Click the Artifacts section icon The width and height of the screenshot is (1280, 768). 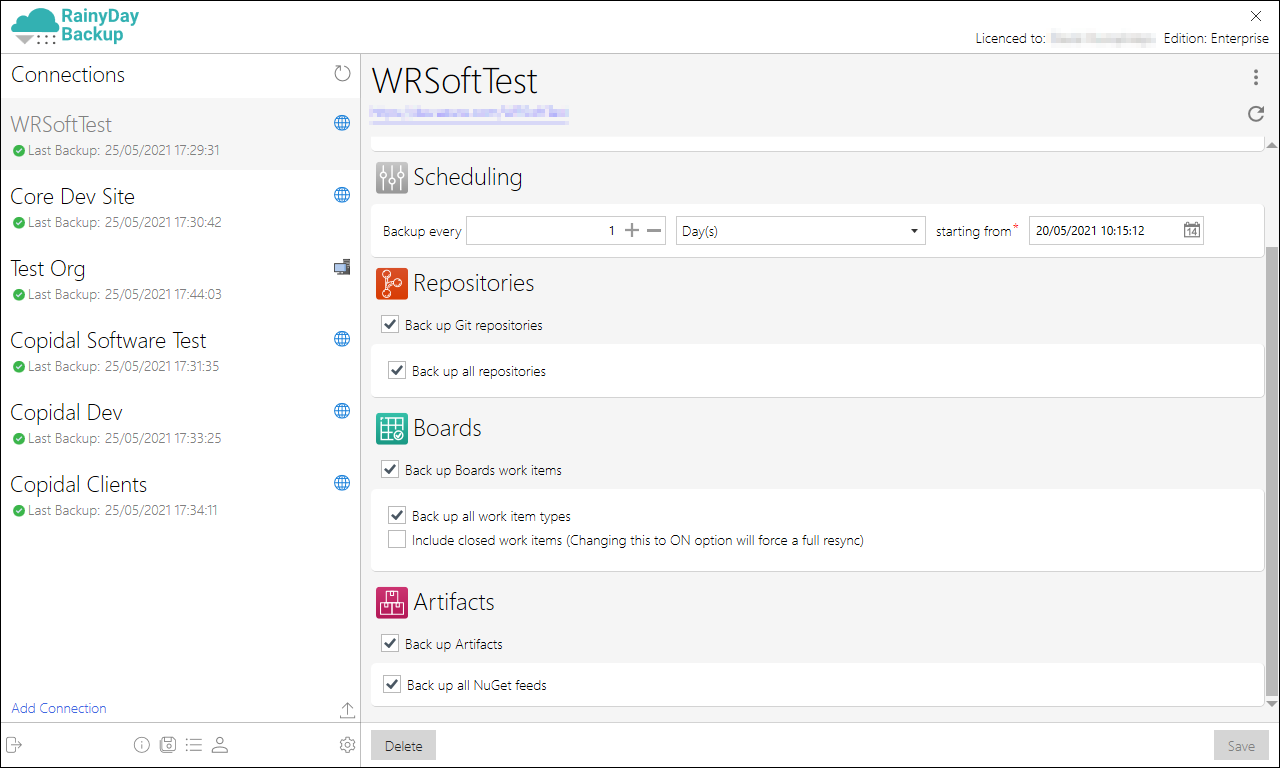392,603
